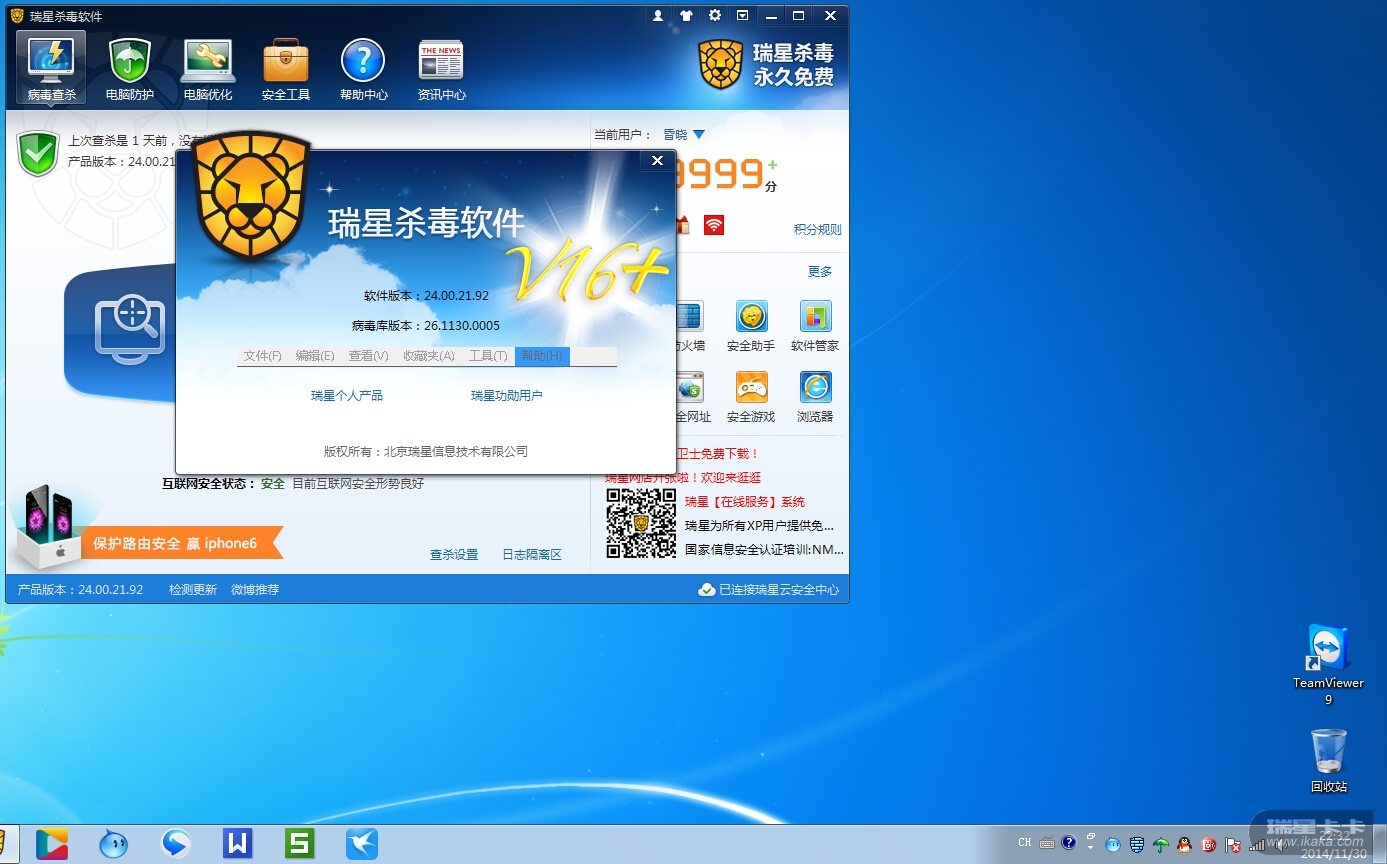Open the 帮助中心 help center
Viewport: 1387px width, 864px height.
click(364, 68)
